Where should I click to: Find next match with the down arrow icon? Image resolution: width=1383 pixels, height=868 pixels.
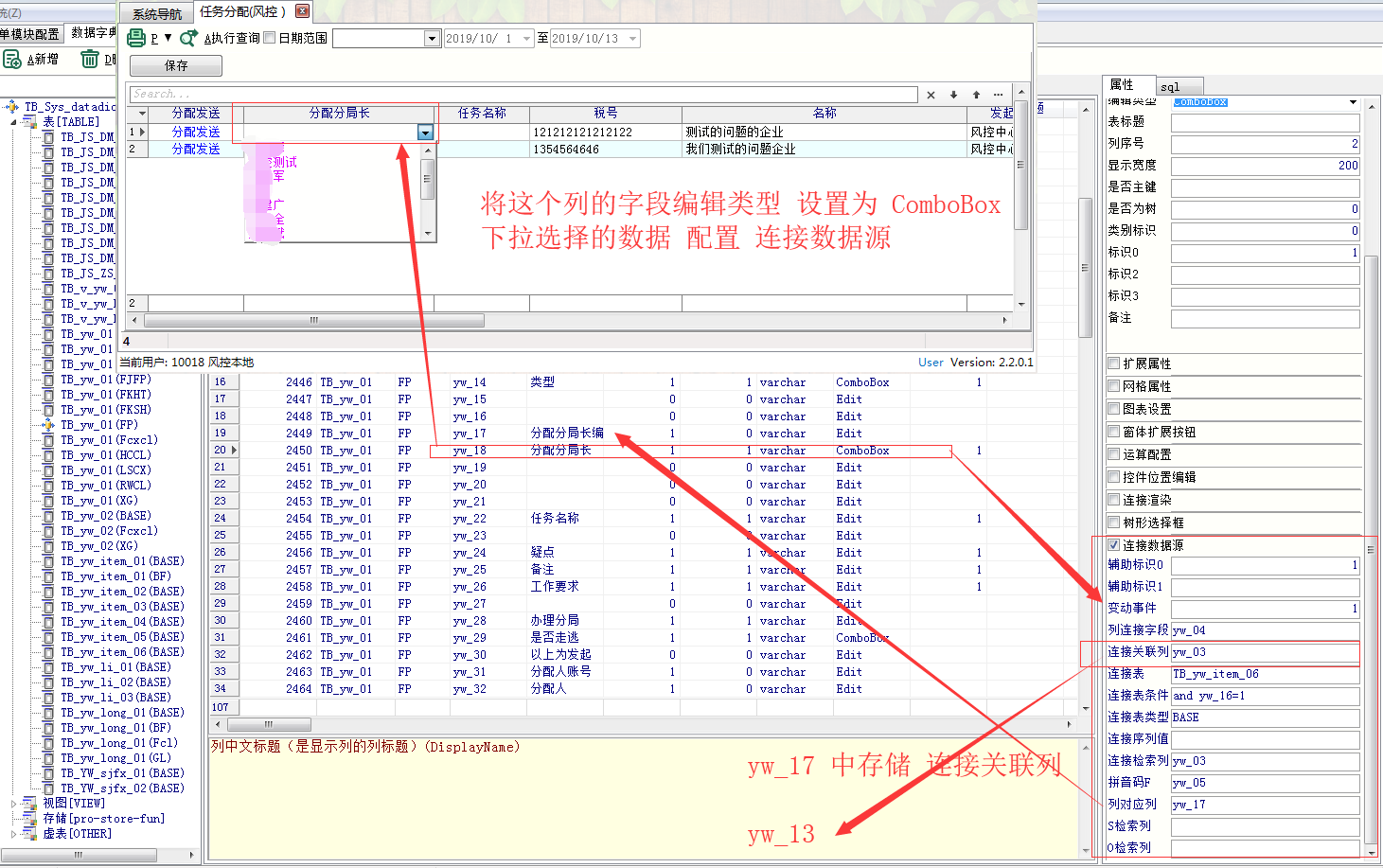coord(953,95)
